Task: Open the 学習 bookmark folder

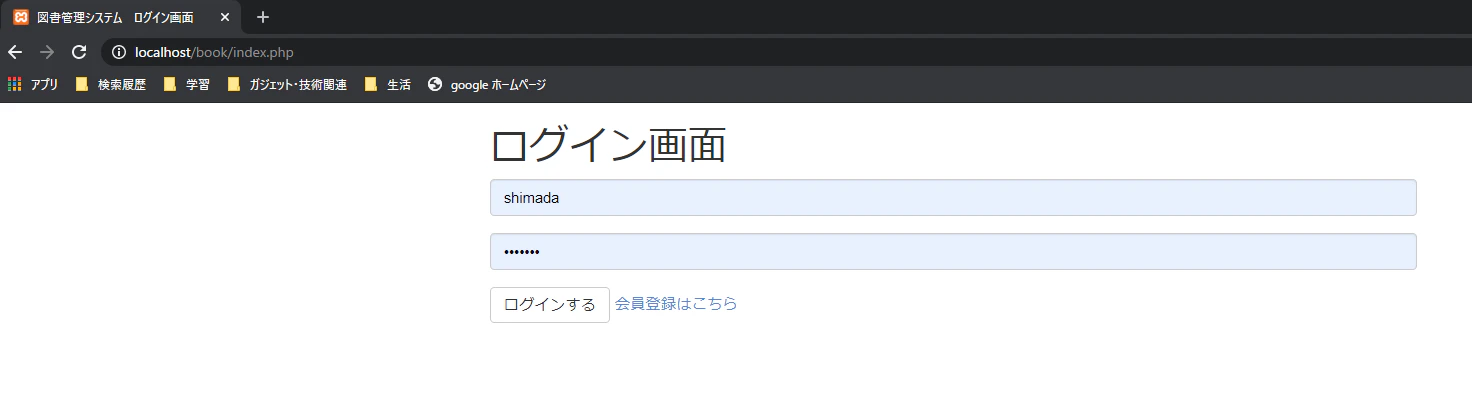Action: click(x=187, y=85)
